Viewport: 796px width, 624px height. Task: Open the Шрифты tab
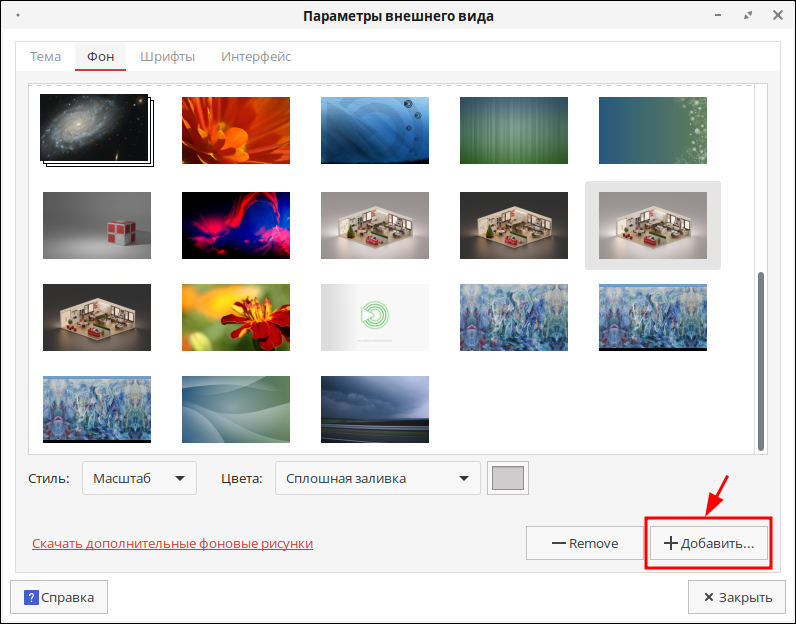click(167, 57)
